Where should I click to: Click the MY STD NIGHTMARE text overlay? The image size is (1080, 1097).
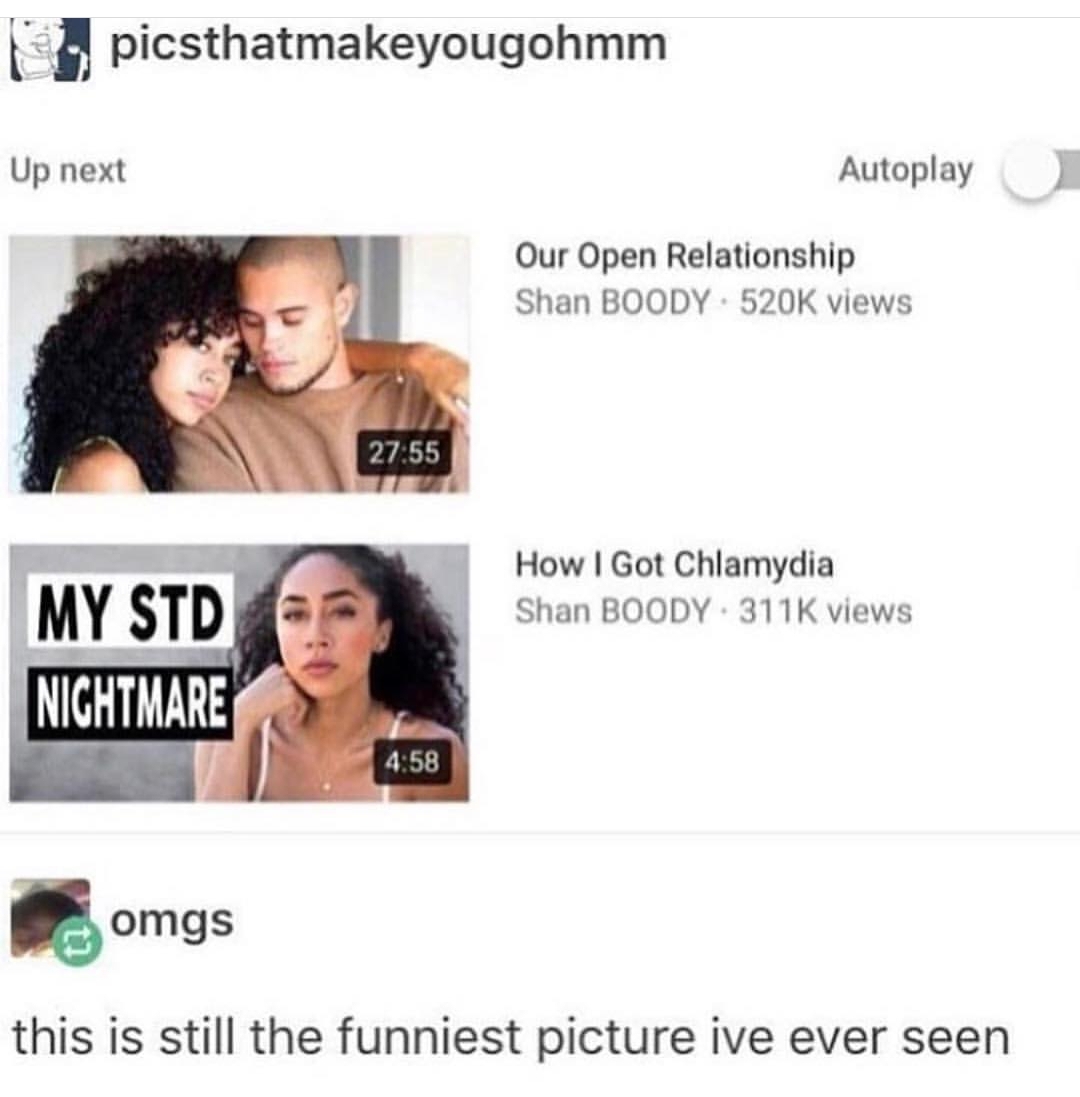pos(131,656)
